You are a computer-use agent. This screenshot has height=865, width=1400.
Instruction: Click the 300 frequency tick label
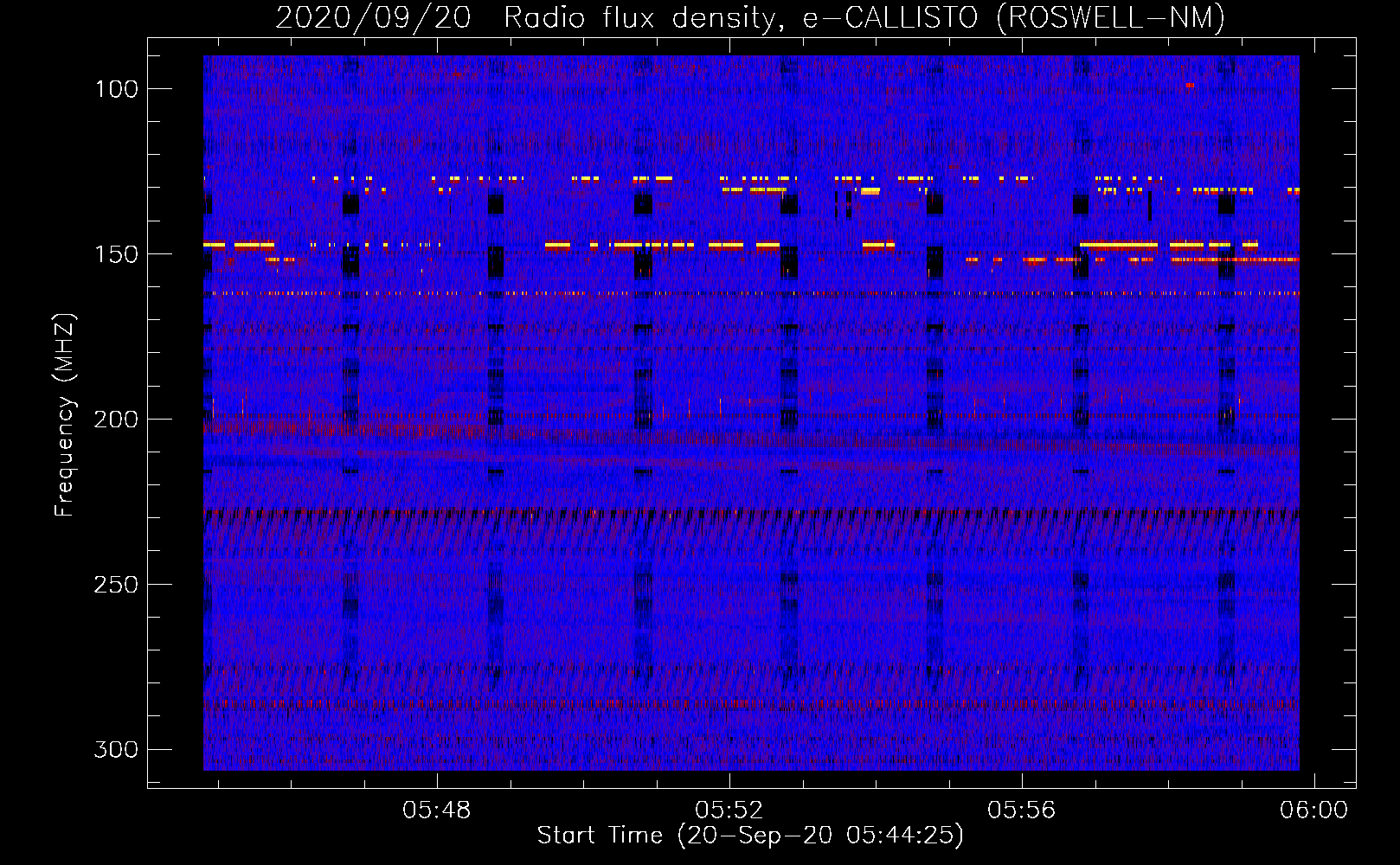[116, 749]
